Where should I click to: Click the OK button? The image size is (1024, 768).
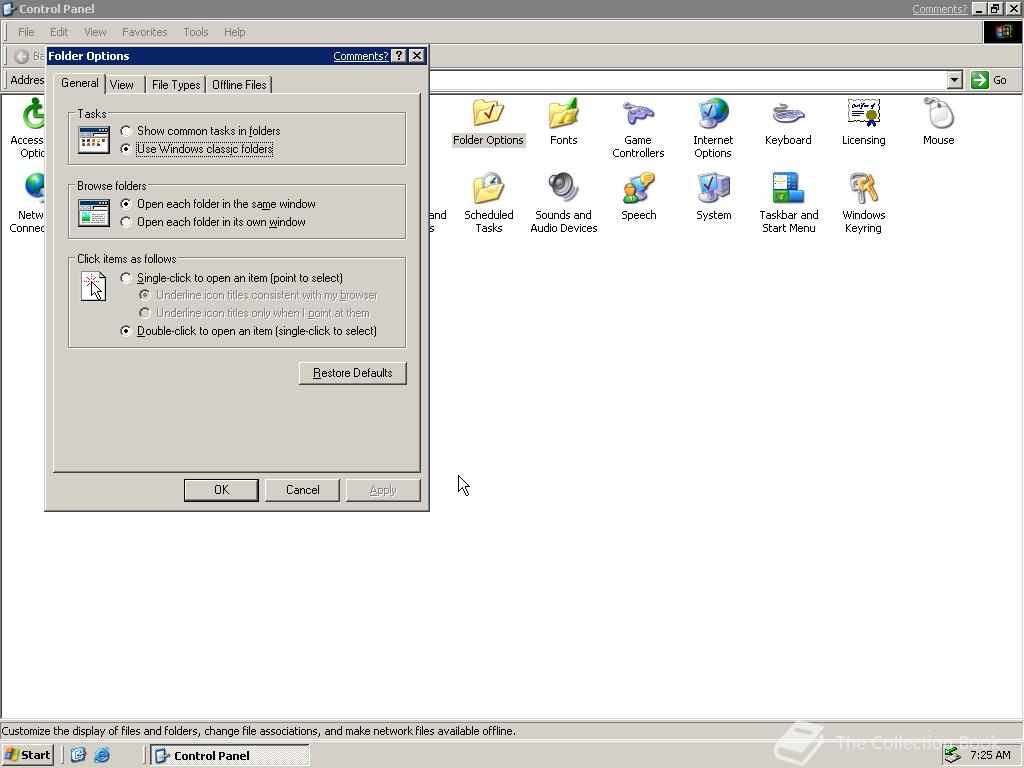pyautogui.click(x=221, y=490)
